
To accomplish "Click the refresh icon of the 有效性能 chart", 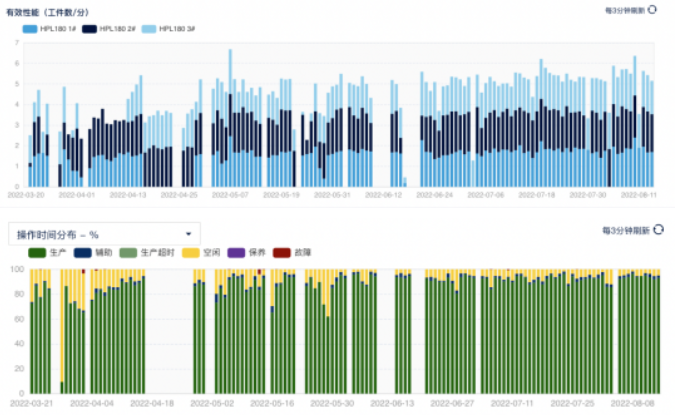I will tap(652, 10).
